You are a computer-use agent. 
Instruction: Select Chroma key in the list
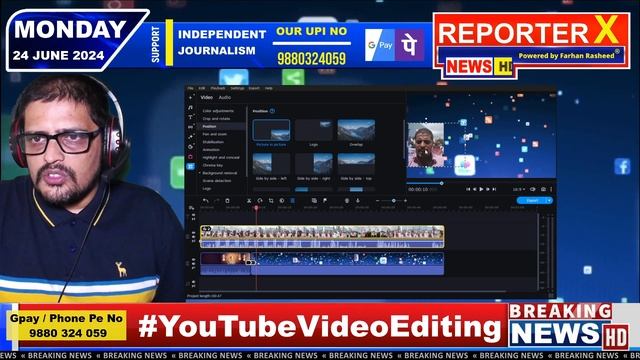(x=213, y=165)
